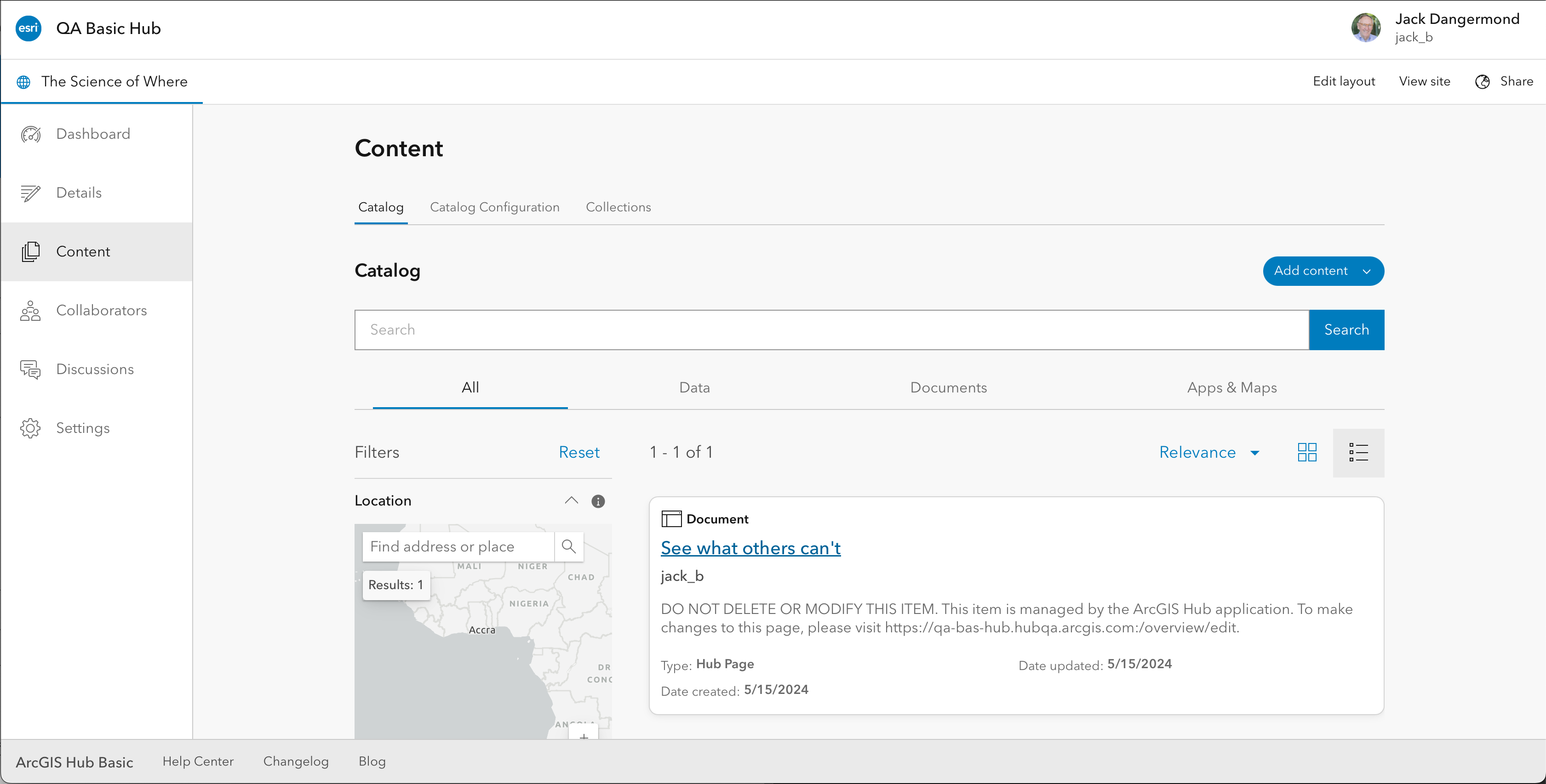Select the Details icon in the sidebar
This screenshot has height=784, width=1546.
31,193
